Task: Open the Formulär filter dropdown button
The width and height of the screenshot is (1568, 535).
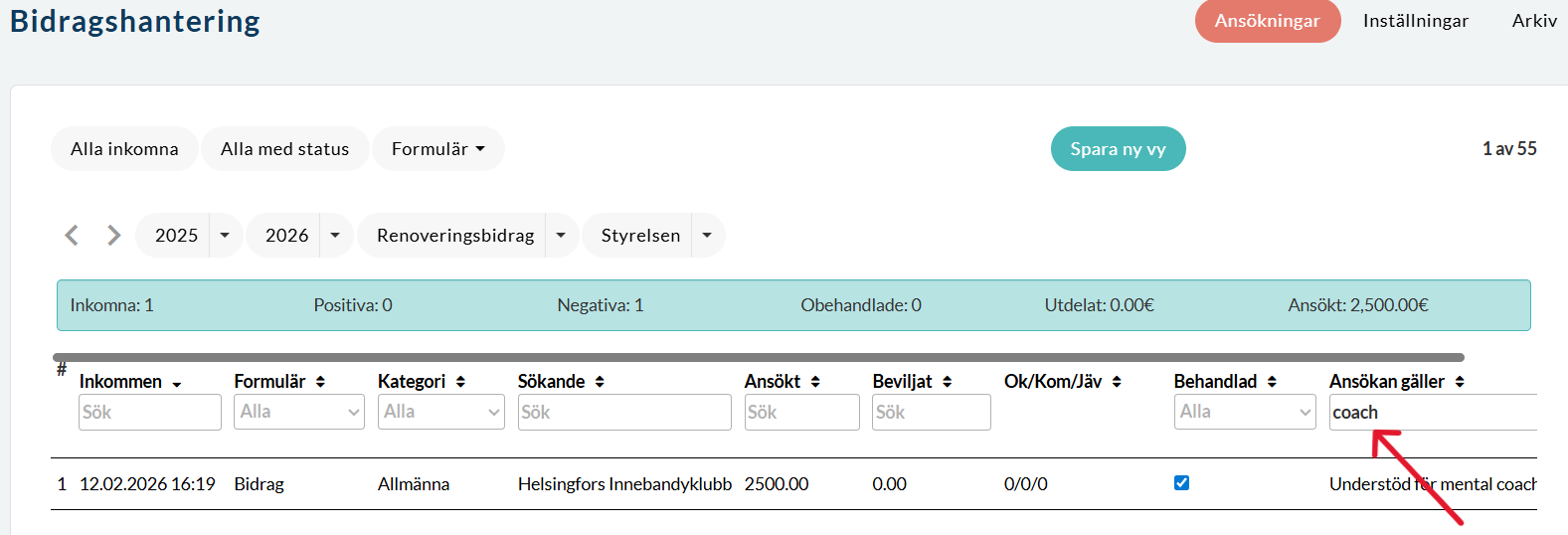Action: (437, 149)
